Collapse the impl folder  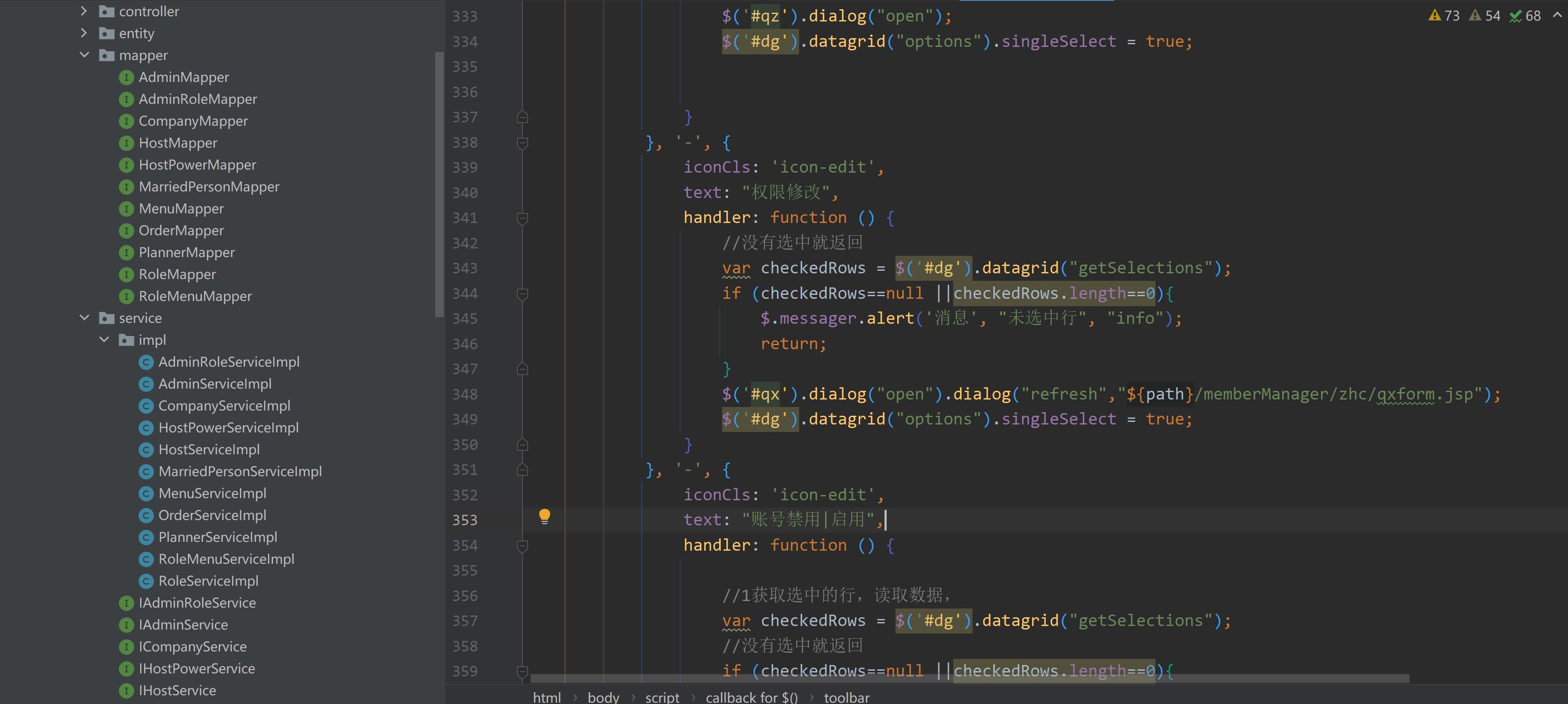click(x=104, y=340)
